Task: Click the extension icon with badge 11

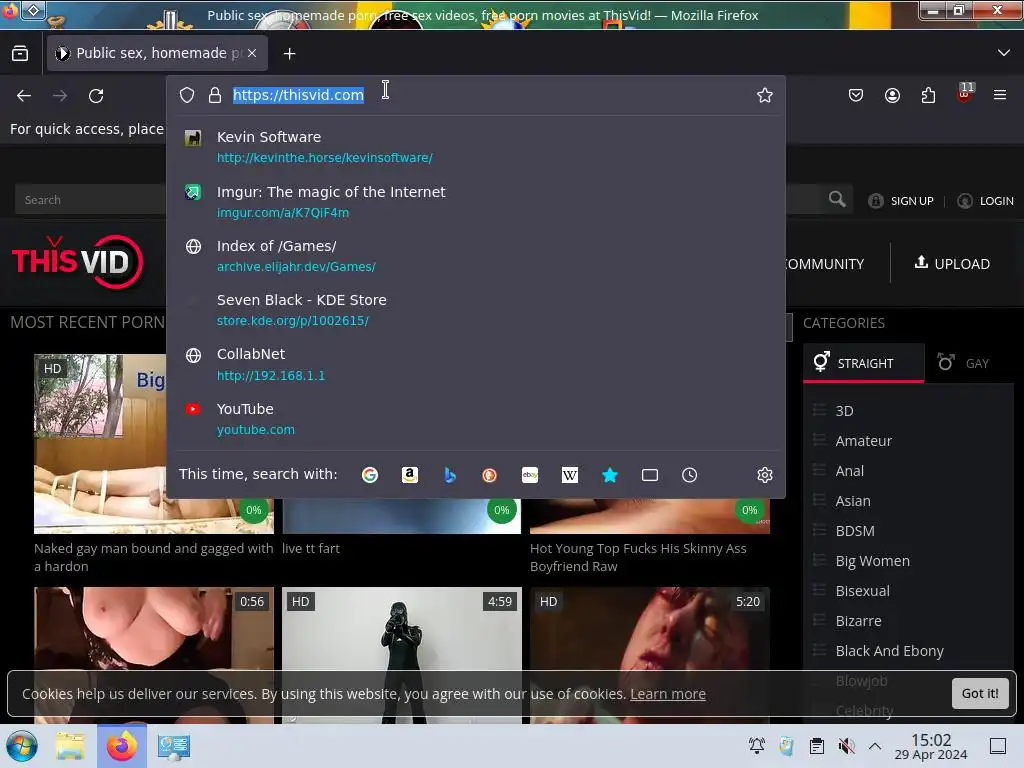Action: click(x=965, y=93)
